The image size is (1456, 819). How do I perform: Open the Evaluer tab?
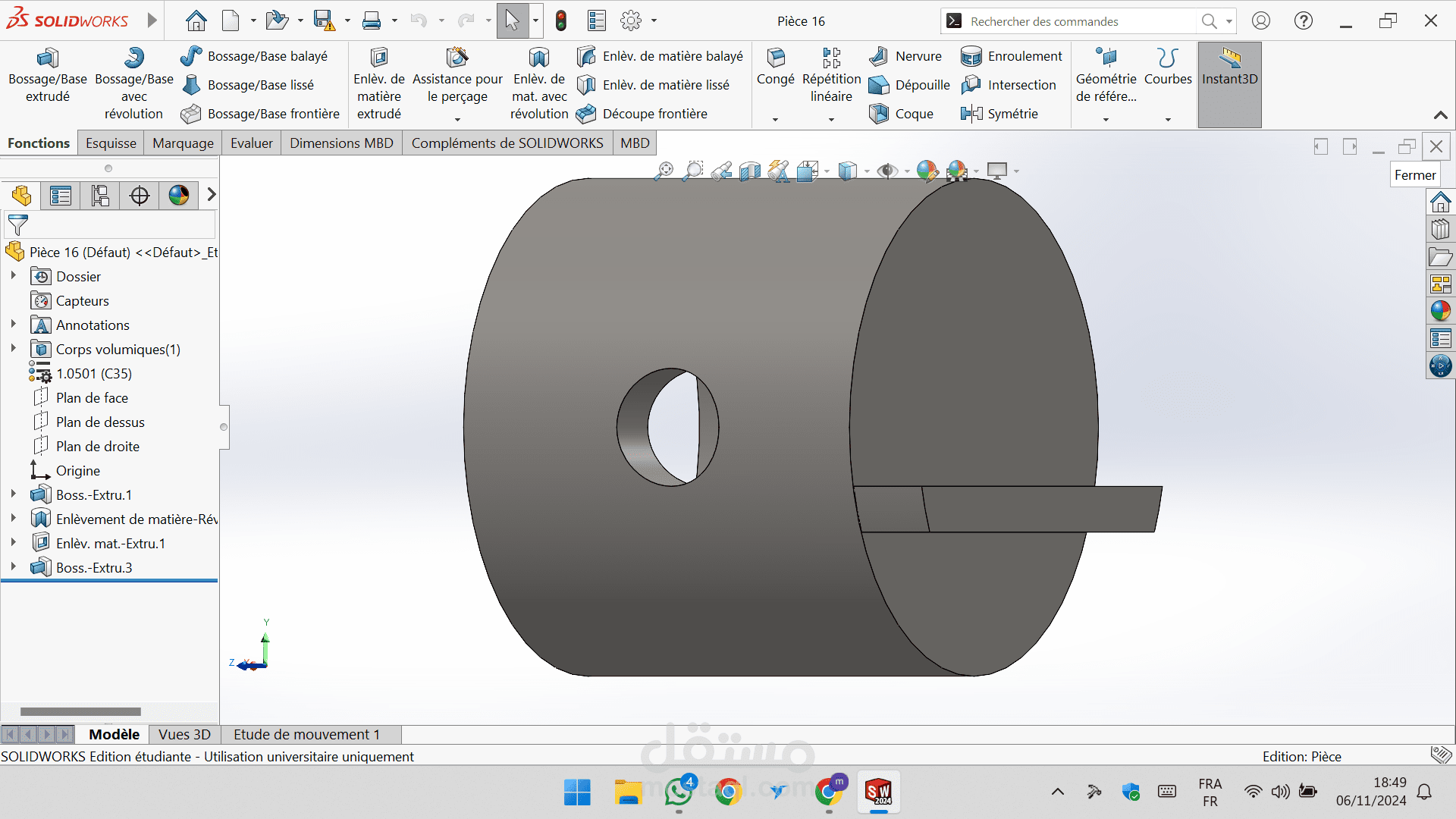pyautogui.click(x=251, y=143)
